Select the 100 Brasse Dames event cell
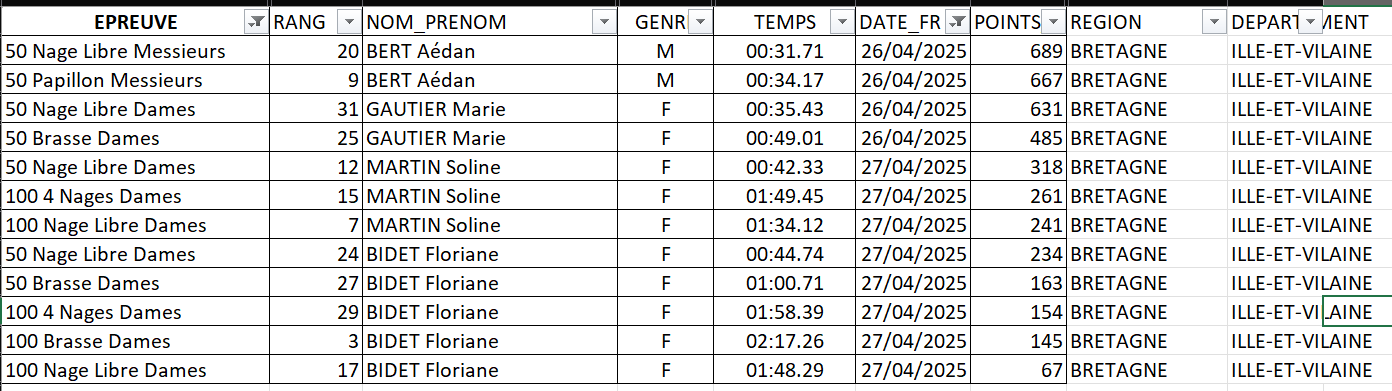This screenshot has height=391, width=1392. pyautogui.click(x=135, y=341)
